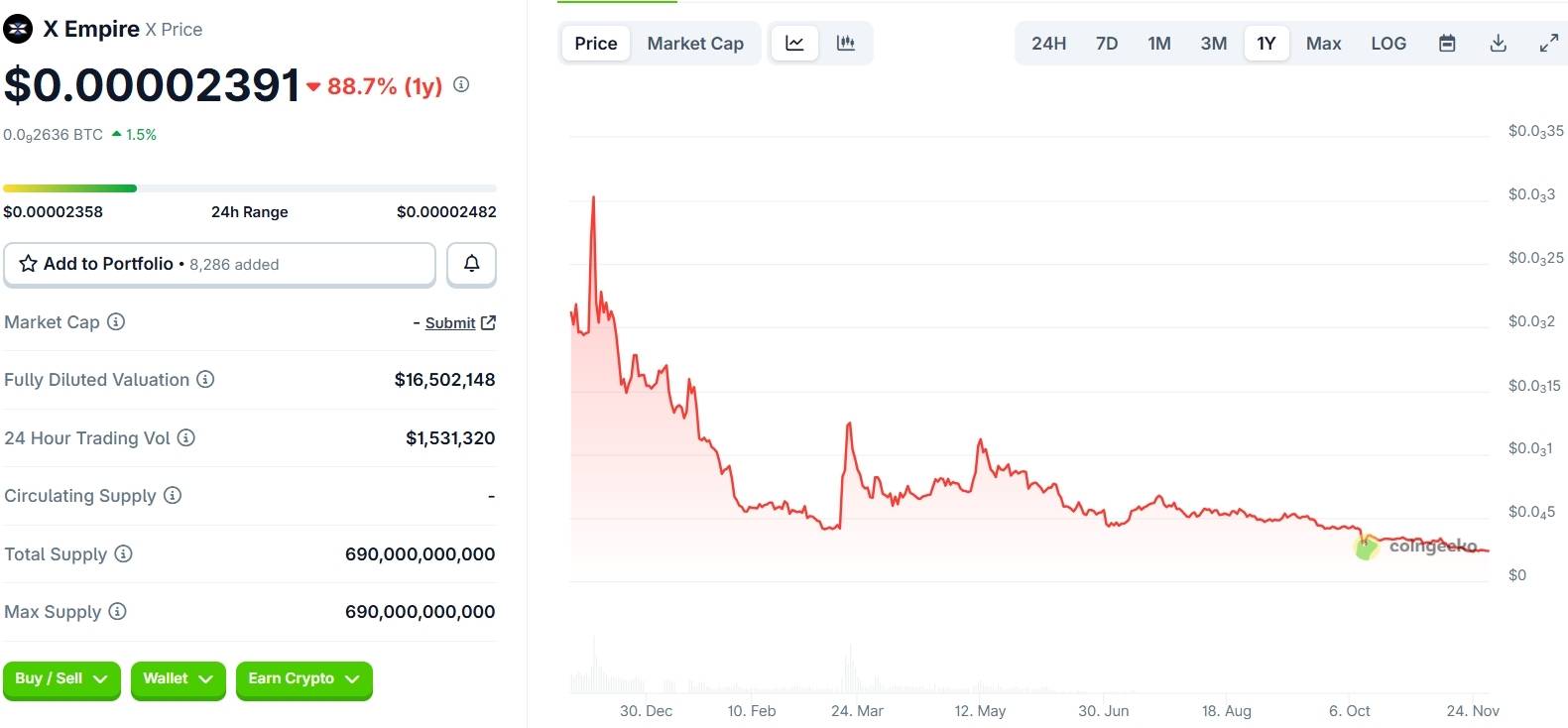Follow the Submit market cap link

pos(450,323)
